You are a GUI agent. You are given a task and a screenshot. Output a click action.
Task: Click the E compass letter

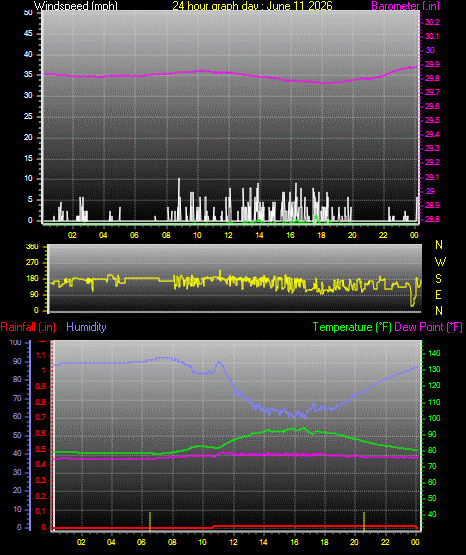pyautogui.click(x=438, y=295)
